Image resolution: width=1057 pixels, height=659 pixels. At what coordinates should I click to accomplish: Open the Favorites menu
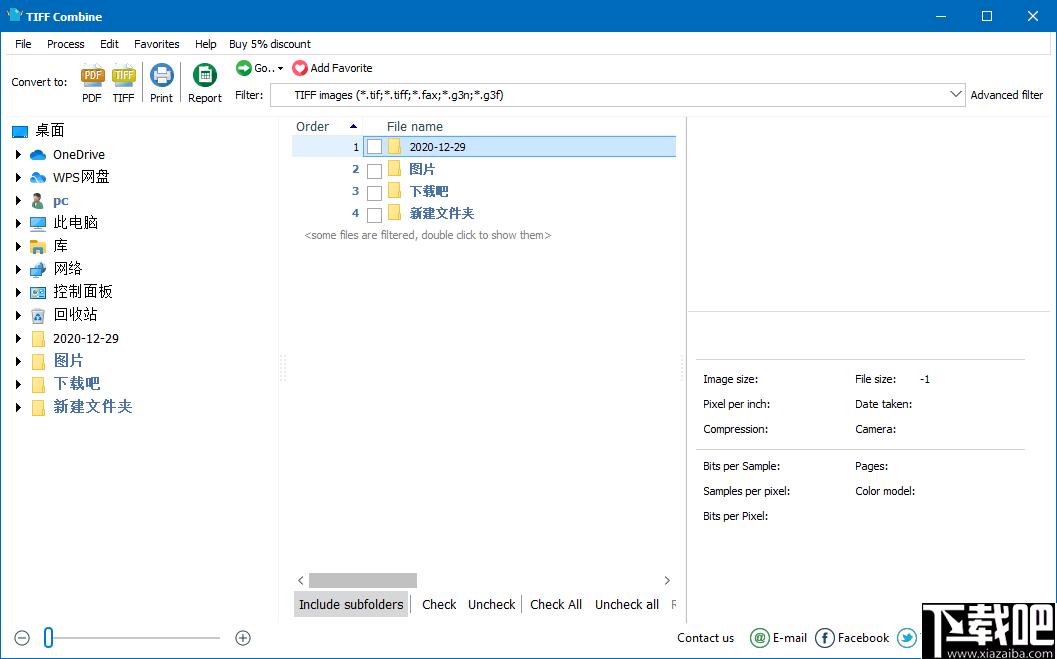(156, 44)
